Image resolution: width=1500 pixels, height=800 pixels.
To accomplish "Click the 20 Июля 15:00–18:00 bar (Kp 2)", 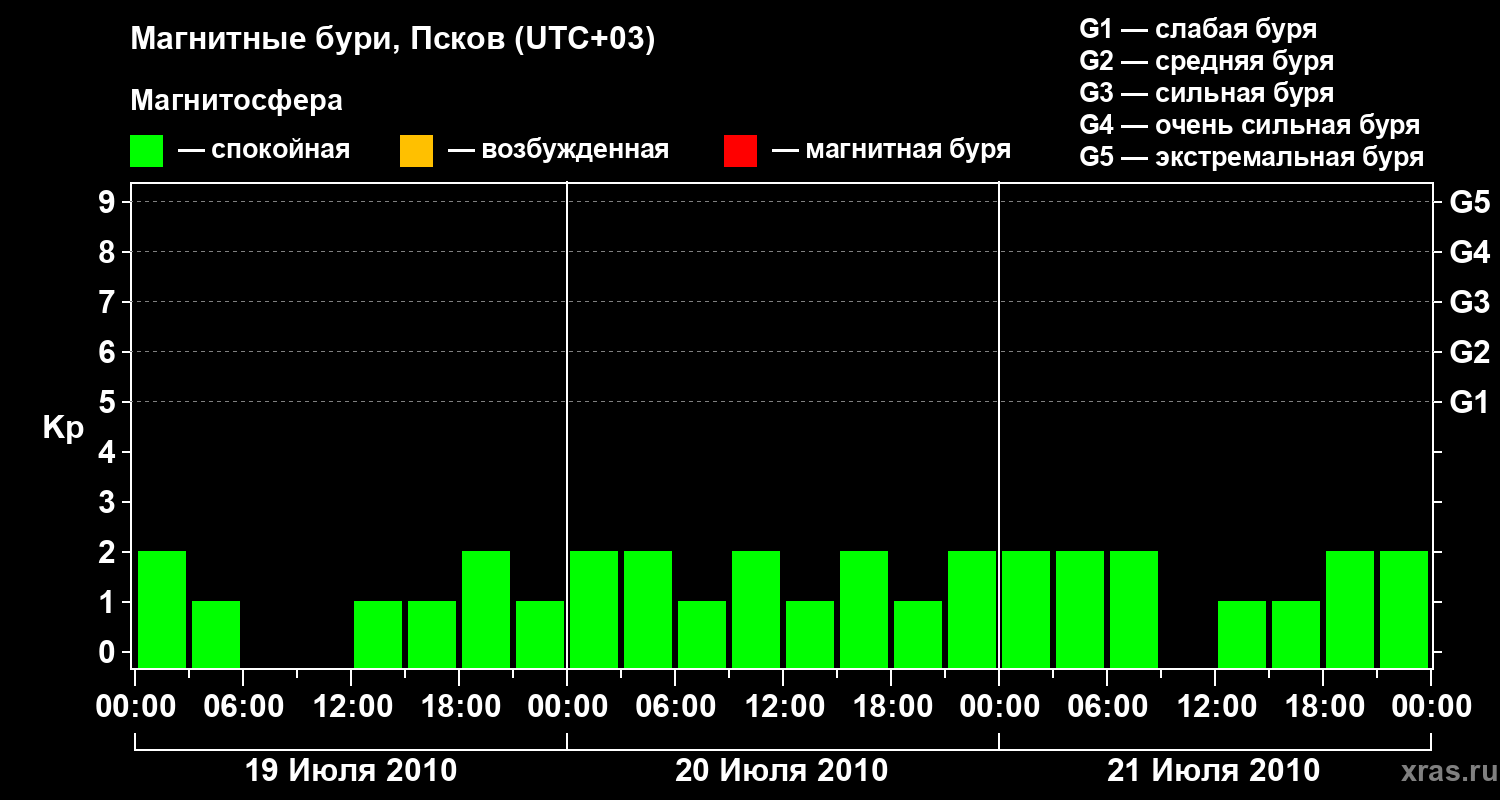I will coord(864,609).
